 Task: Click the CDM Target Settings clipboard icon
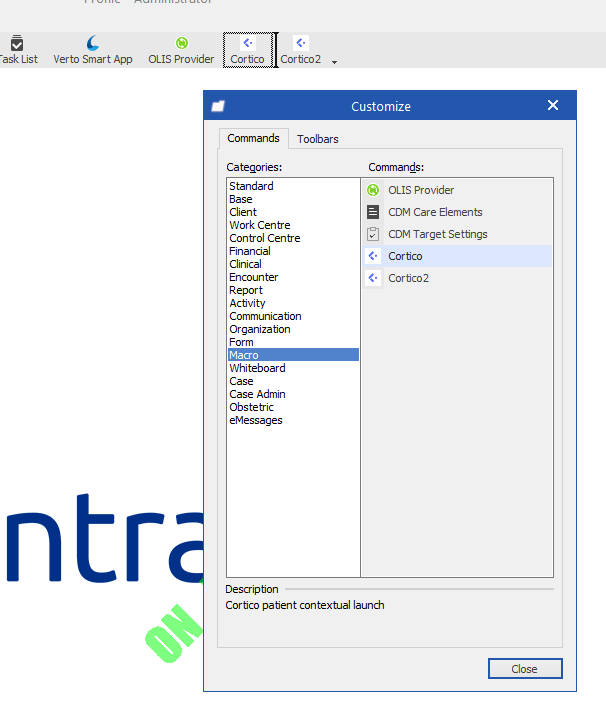(x=373, y=234)
